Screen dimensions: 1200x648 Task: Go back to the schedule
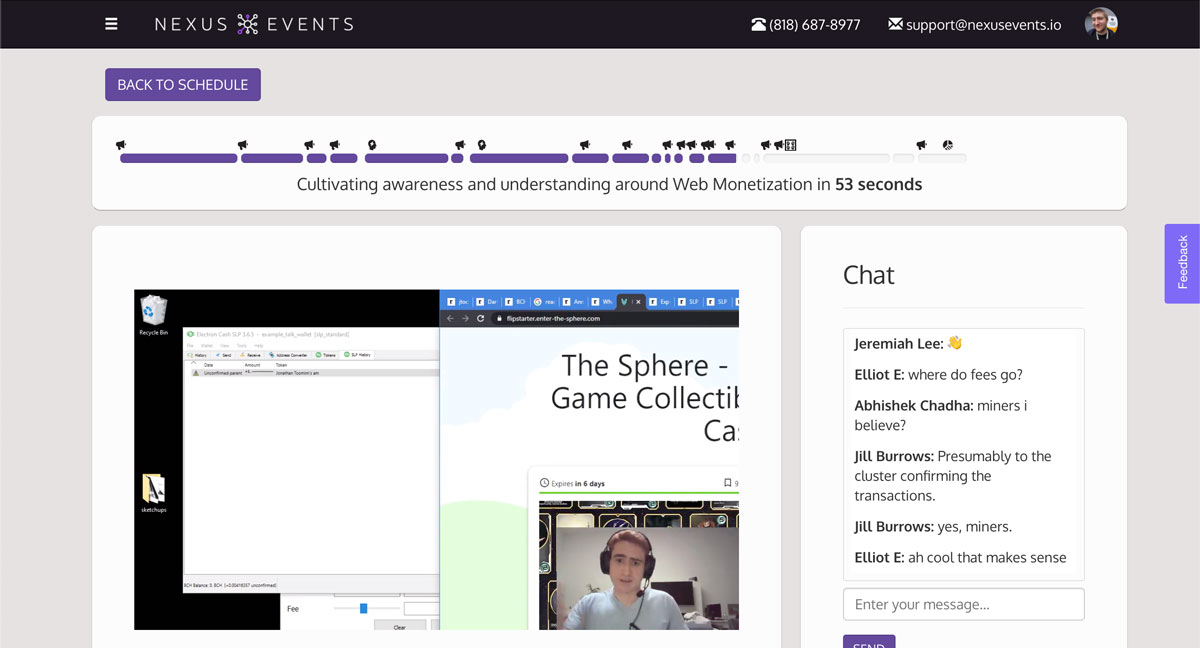point(183,85)
